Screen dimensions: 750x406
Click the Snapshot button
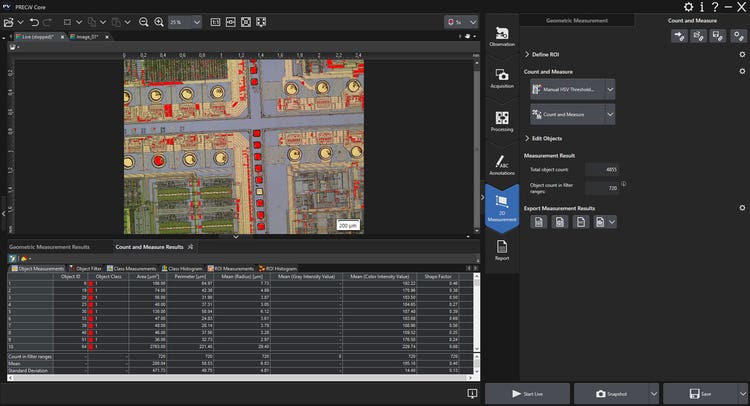click(x=611, y=394)
